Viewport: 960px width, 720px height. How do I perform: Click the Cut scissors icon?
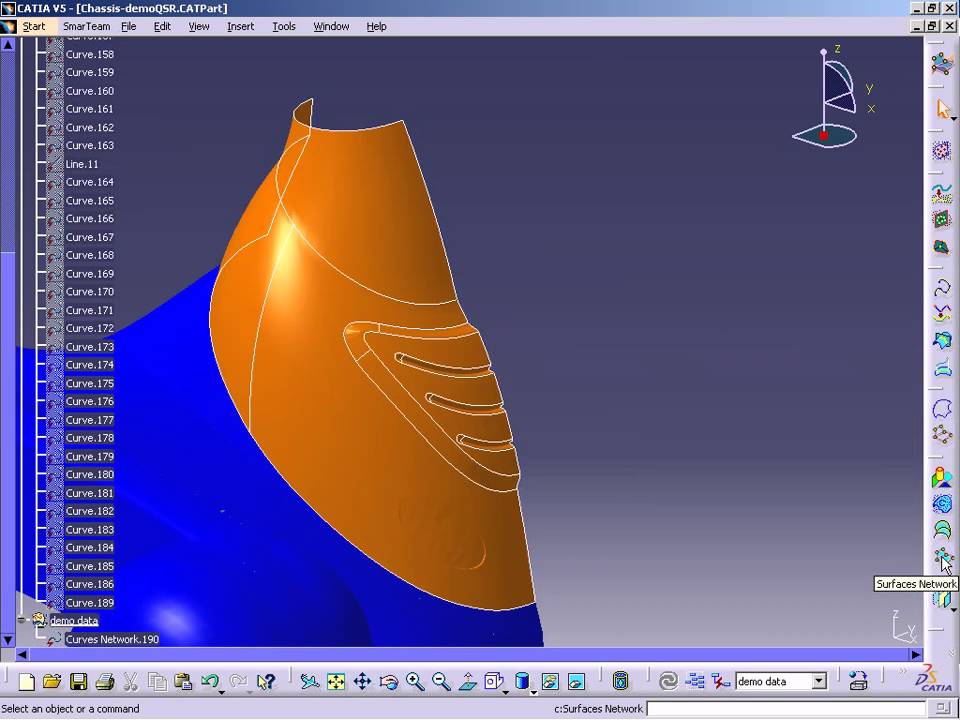pos(130,681)
